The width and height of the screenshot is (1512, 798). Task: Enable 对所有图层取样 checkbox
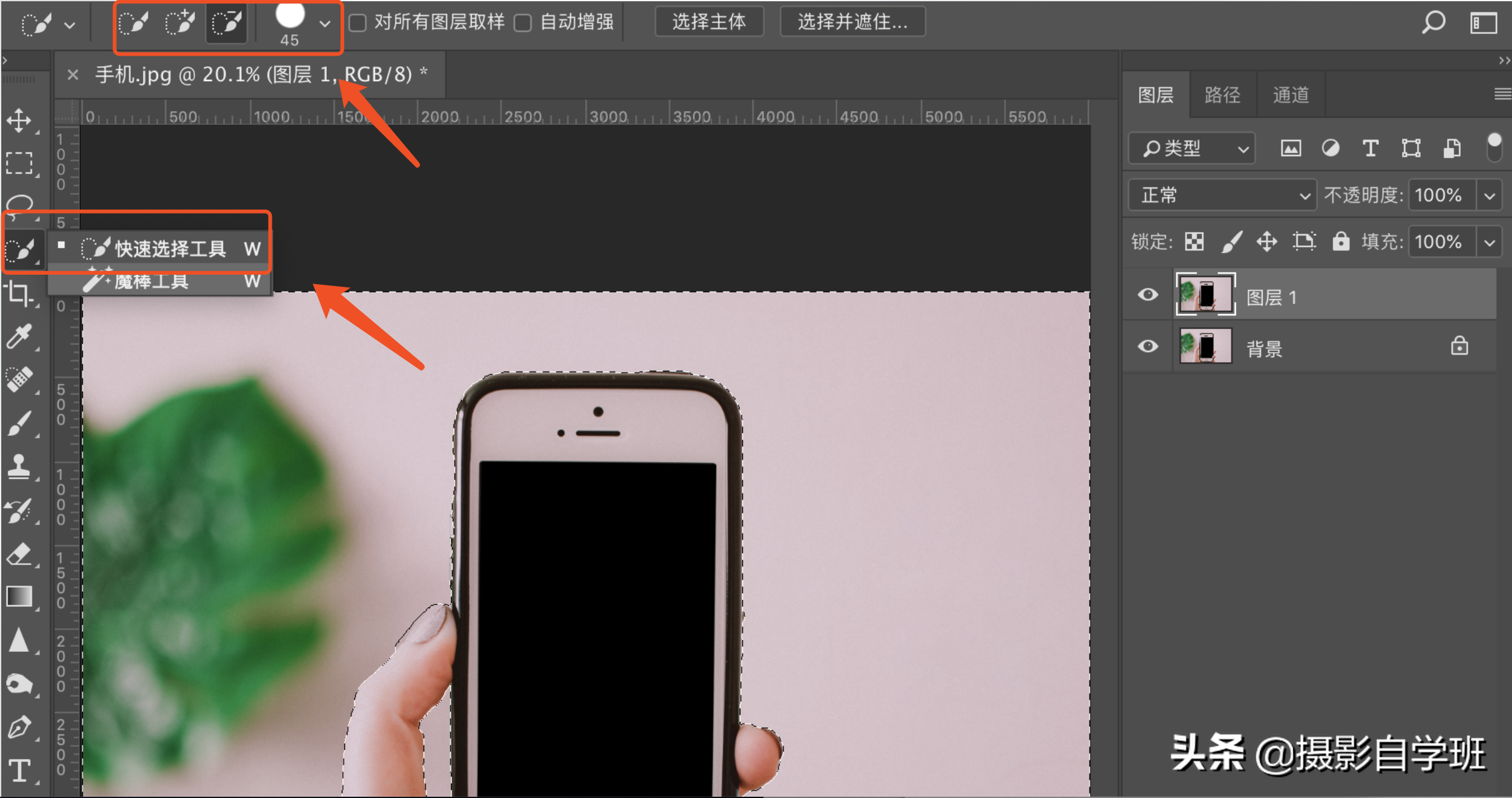click(358, 23)
